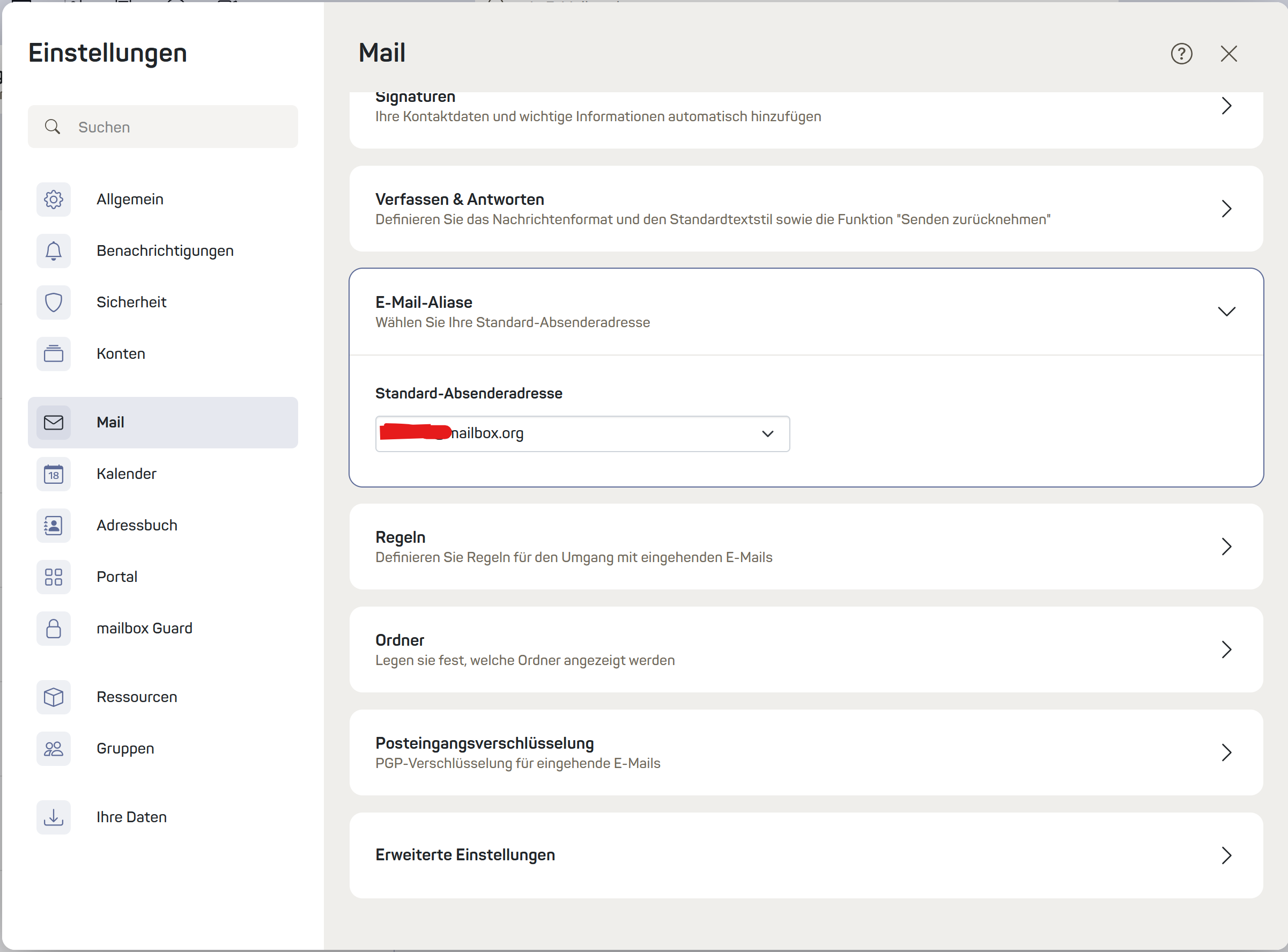Collapse the E-Mail-Aliase section
The width and height of the screenshot is (1288, 952).
(x=1226, y=312)
